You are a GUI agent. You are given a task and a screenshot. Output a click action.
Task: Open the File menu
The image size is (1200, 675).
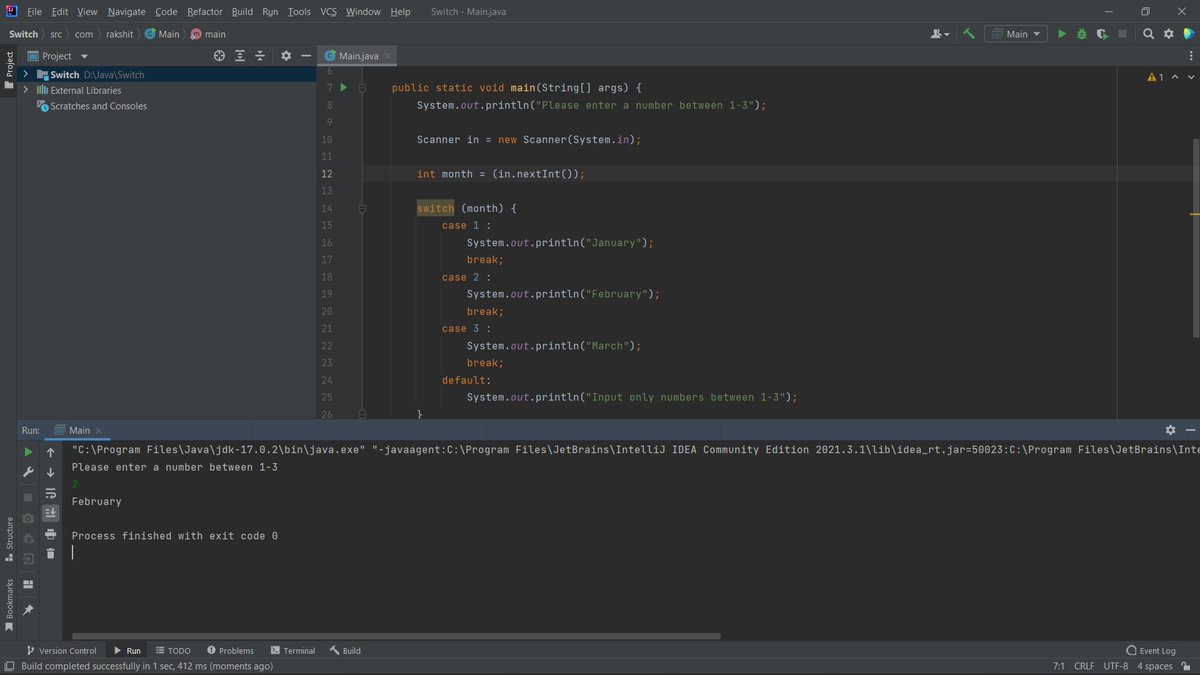pyautogui.click(x=34, y=11)
